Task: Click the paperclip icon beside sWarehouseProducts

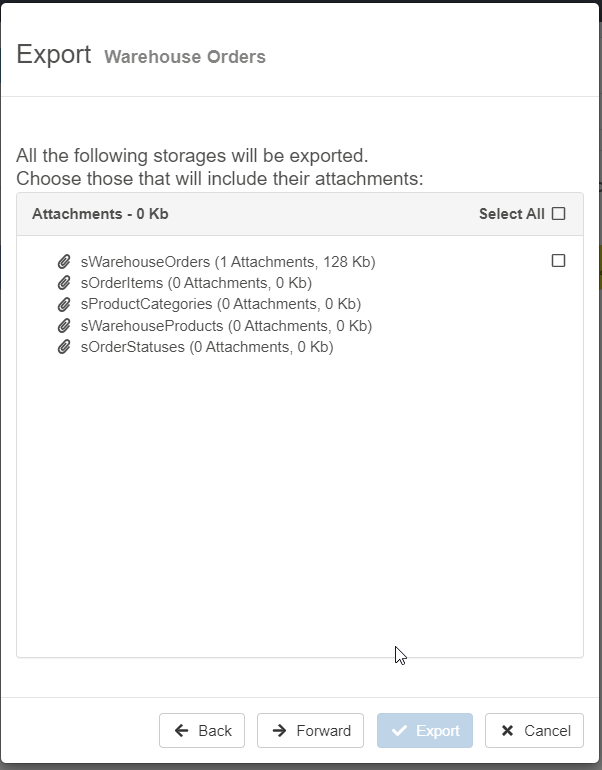Action: [65, 326]
